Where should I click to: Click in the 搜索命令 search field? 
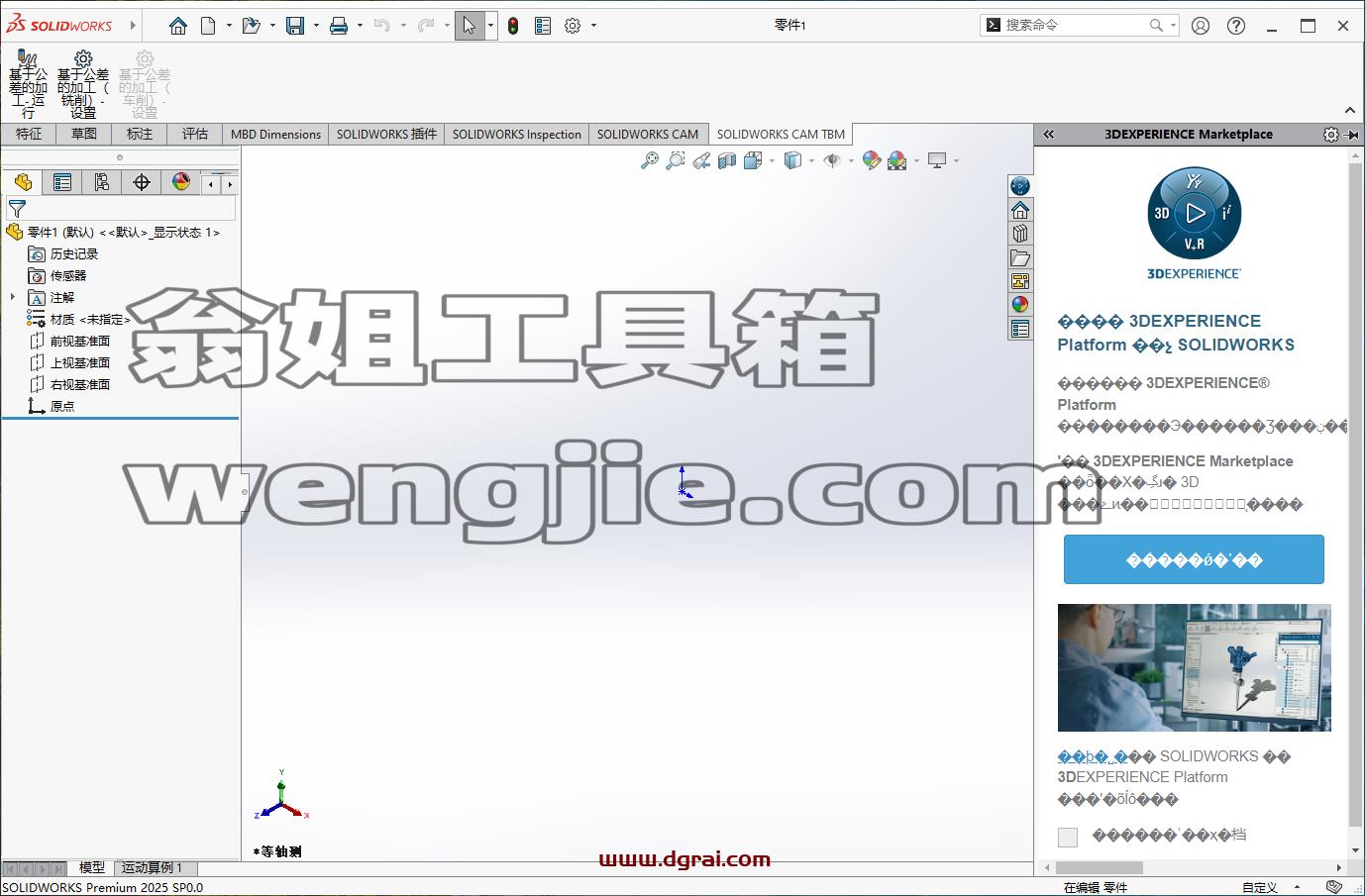tap(1075, 26)
